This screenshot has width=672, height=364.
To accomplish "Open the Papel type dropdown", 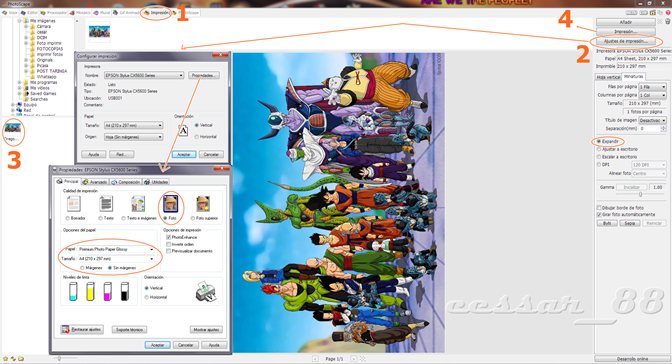I will (x=116, y=249).
